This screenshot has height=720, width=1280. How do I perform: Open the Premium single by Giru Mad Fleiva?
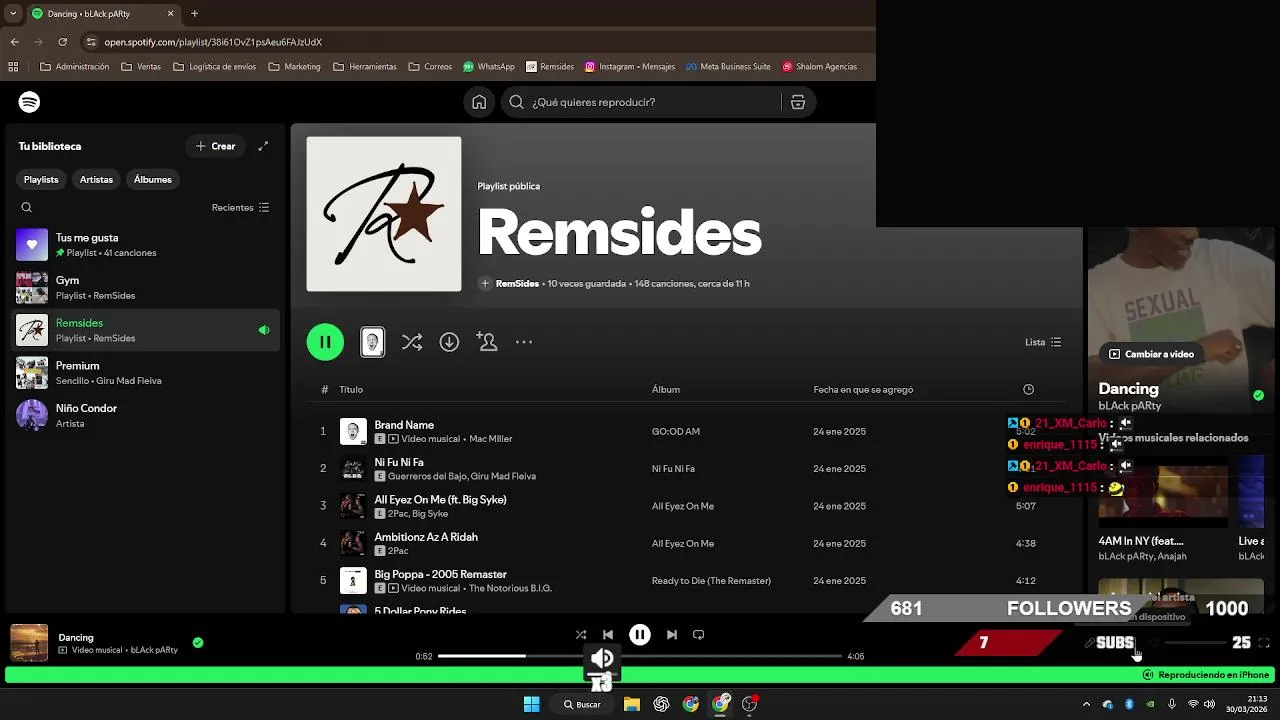(x=145, y=373)
